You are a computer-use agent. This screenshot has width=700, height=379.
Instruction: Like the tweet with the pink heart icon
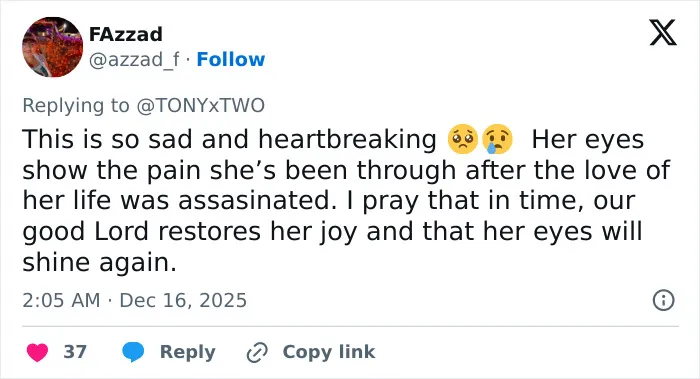click(x=38, y=352)
